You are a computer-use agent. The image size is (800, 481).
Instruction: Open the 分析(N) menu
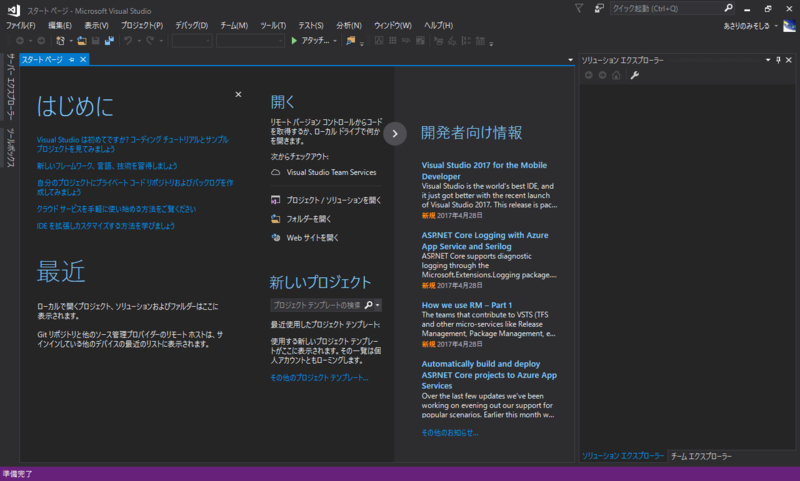coord(349,26)
